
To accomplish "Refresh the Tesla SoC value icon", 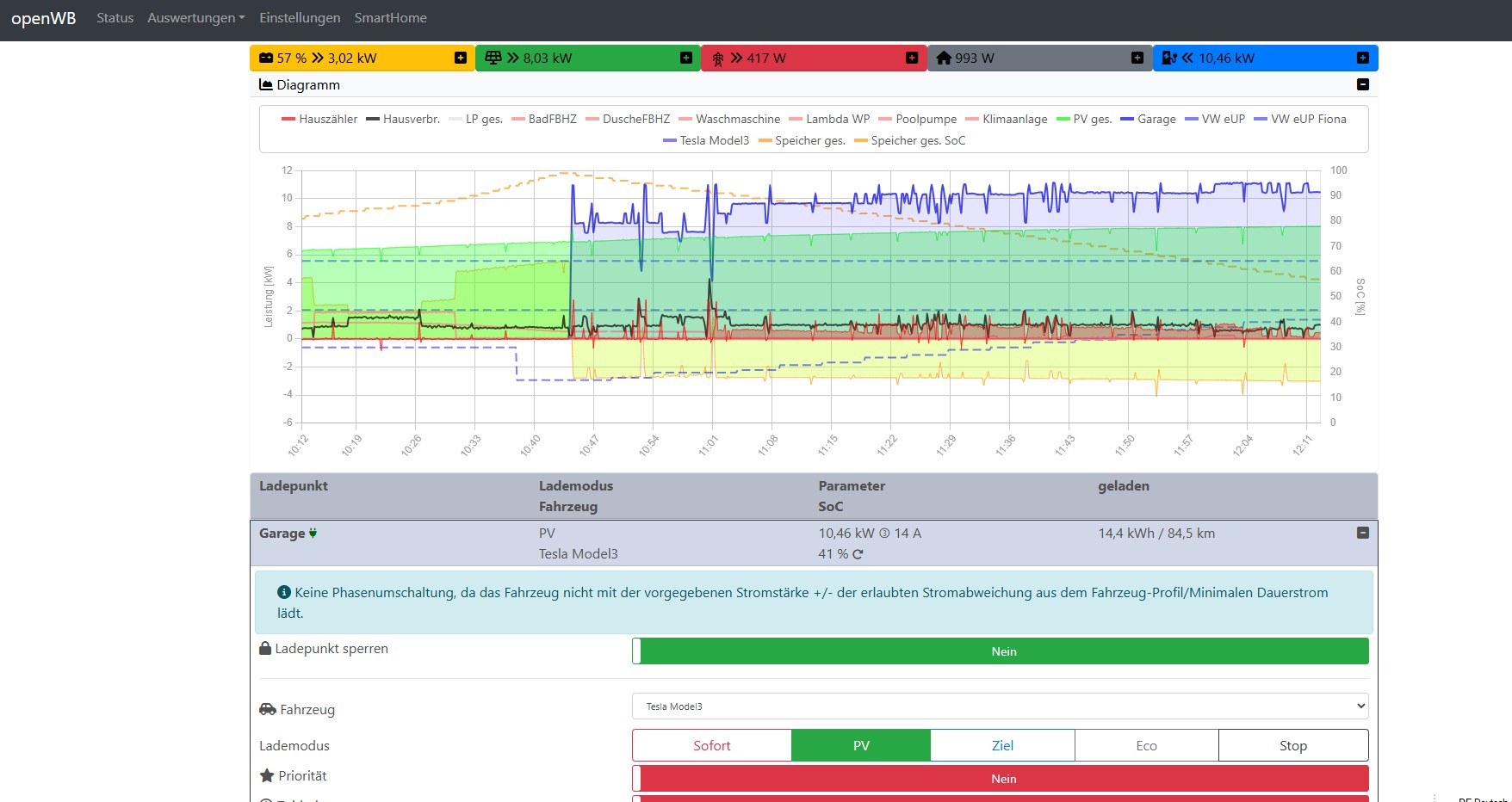I will pos(858,554).
